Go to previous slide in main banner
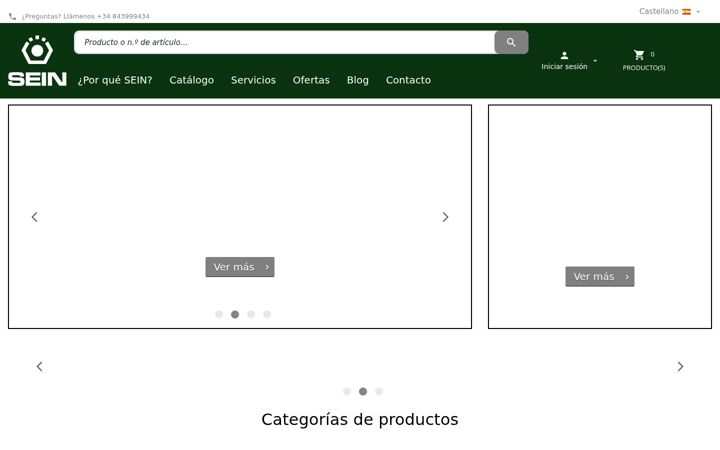The image size is (720, 450). pyautogui.click(x=34, y=217)
